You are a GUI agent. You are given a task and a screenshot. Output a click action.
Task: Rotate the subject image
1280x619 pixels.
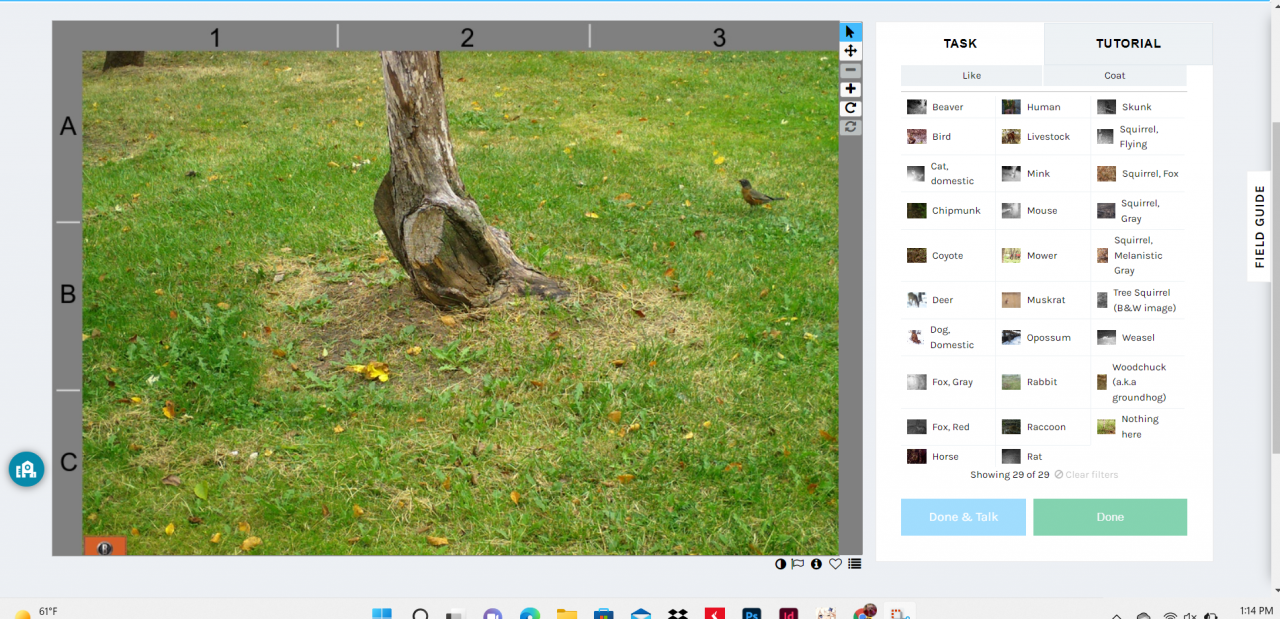click(850, 108)
